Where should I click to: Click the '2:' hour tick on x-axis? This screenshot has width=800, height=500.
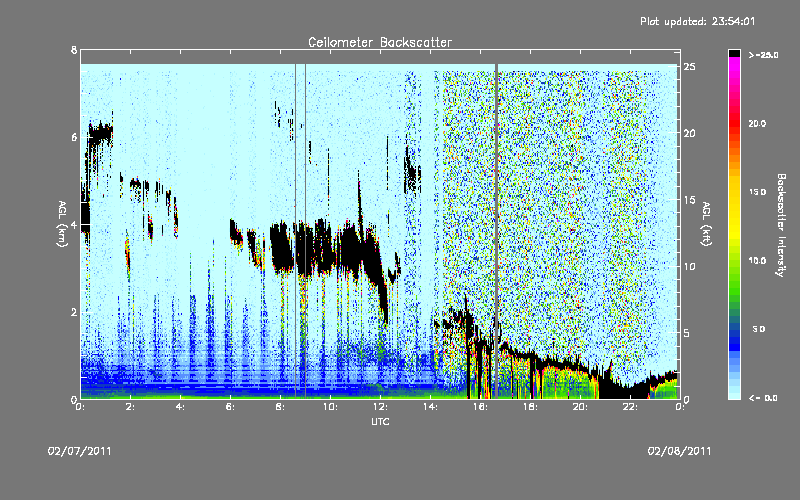[x=130, y=407]
